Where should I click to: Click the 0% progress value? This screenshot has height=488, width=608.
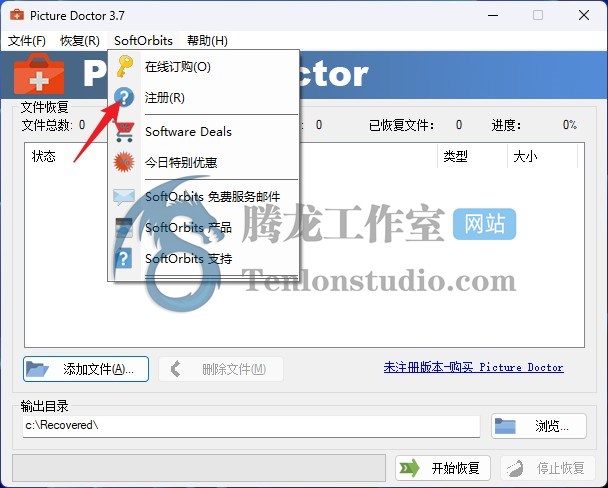(570, 125)
